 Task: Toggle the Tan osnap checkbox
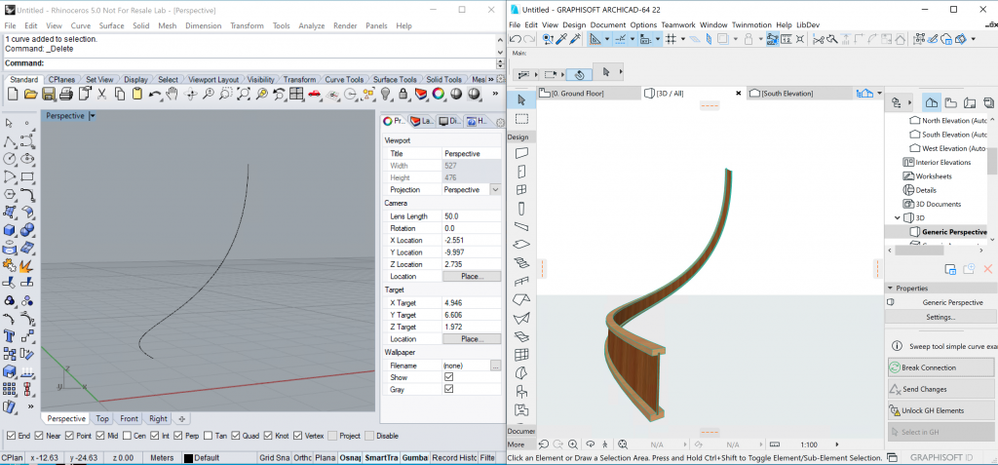point(209,436)
